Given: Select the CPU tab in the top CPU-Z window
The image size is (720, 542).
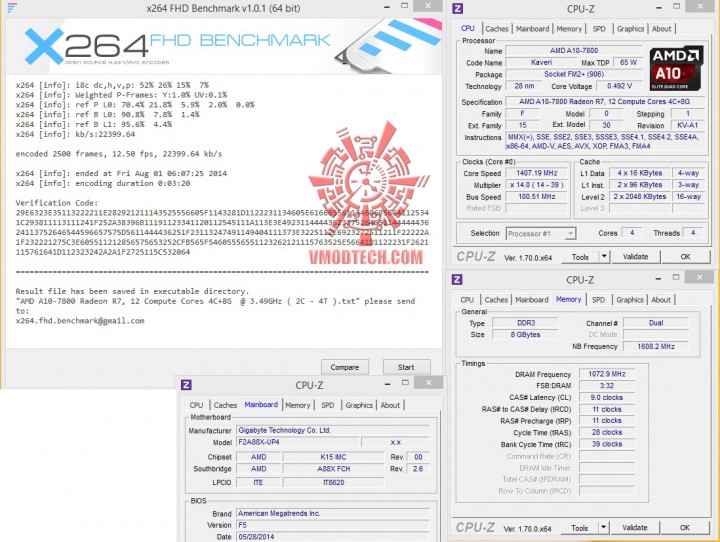Looking at the screenshot, I should tap(467, 28).
